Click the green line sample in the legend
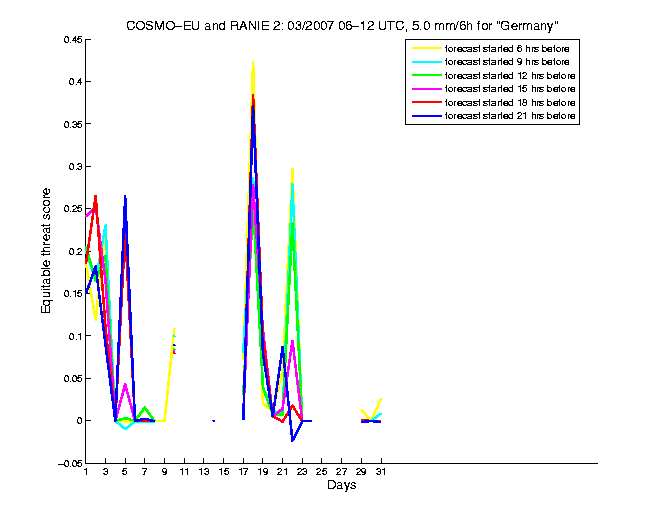660x520 pixels. coord(427,76)
